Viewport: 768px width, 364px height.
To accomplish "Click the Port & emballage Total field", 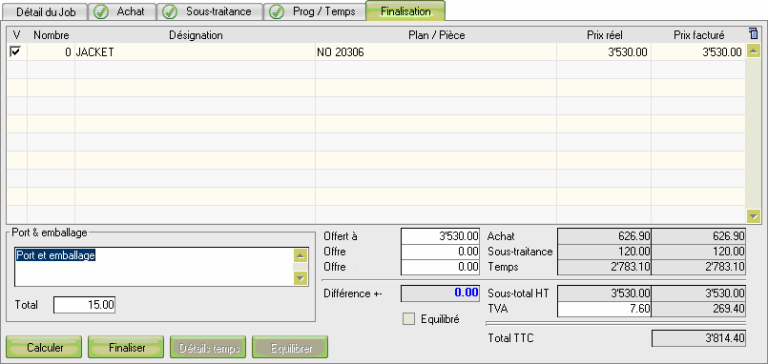I will (x=84, y=305).
